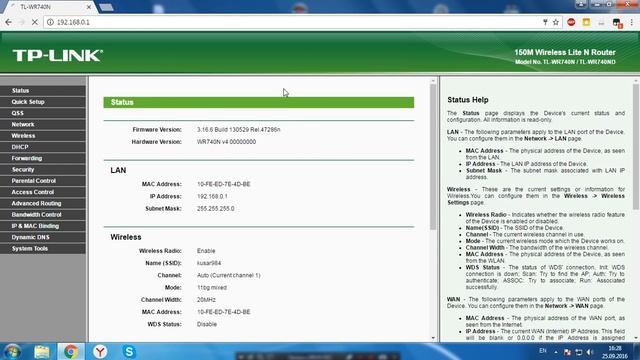Click the down arrow of status pane scrollbar
Screen dimensions: 640x360
coord(433,338)
